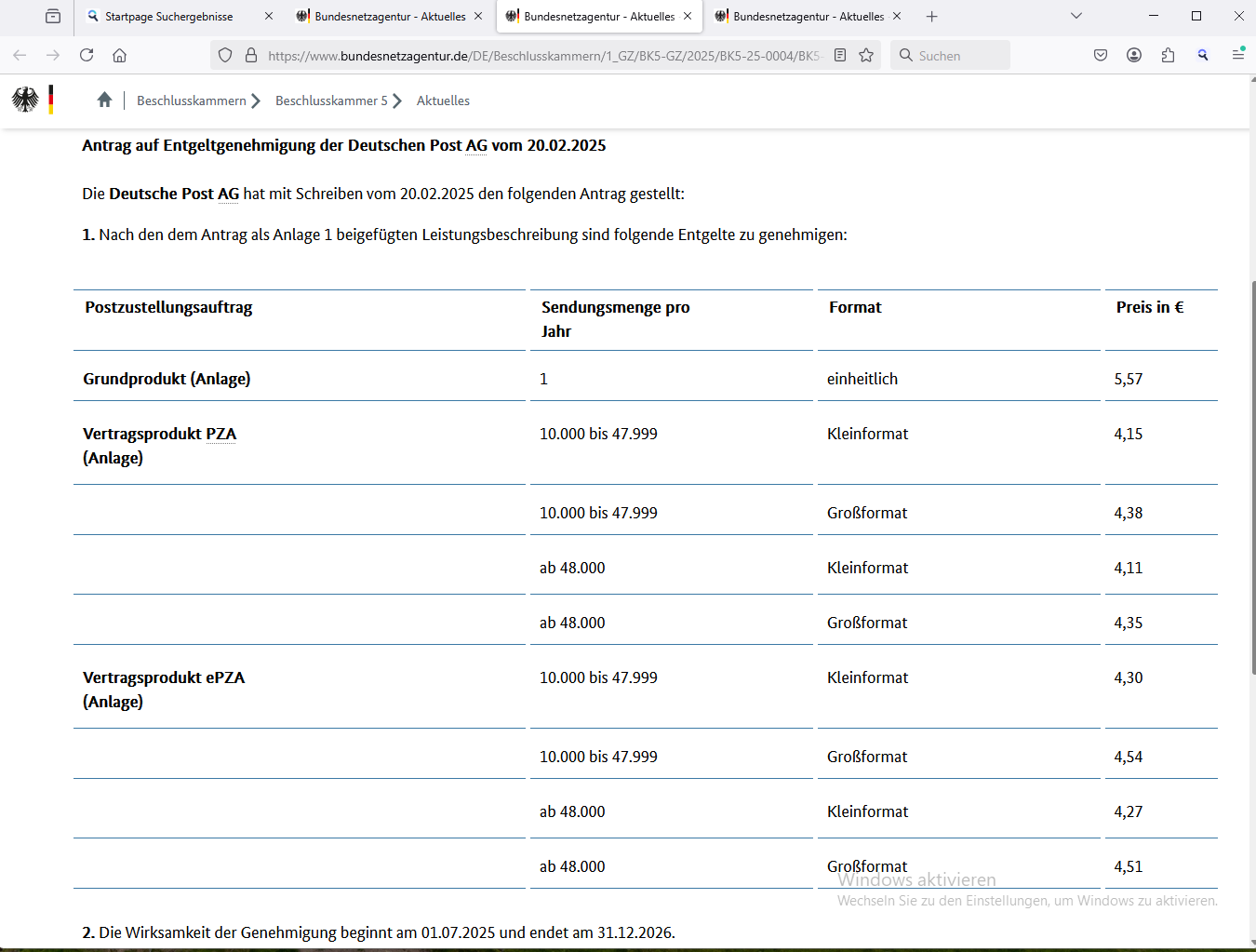The width and height of the screenshot is (1256, 952).
Task: Click the price 4,27
Action: 1129,811
